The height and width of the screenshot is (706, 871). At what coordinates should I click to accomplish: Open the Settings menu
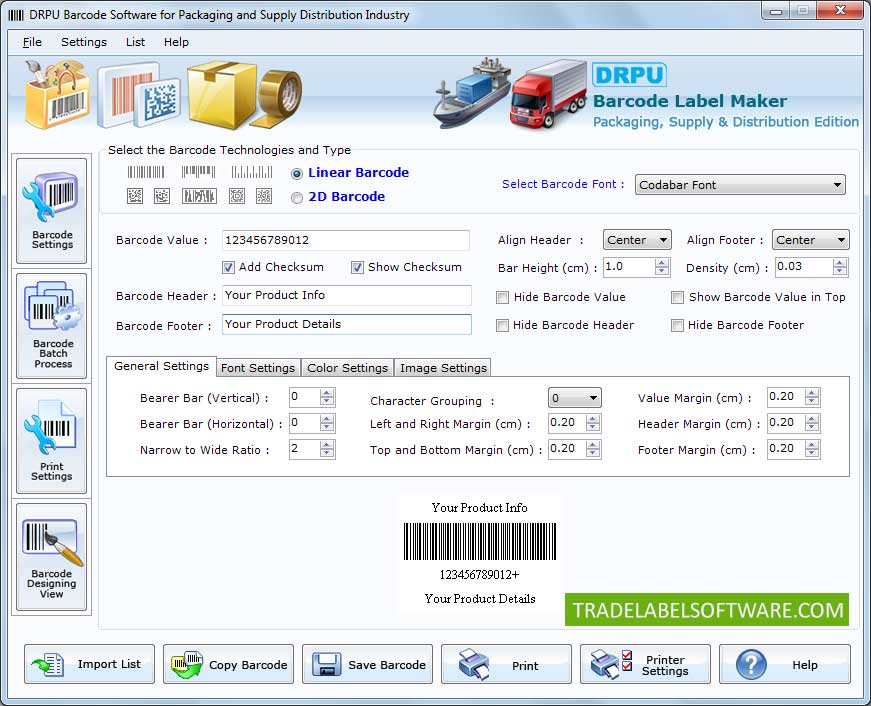(84, 42)
